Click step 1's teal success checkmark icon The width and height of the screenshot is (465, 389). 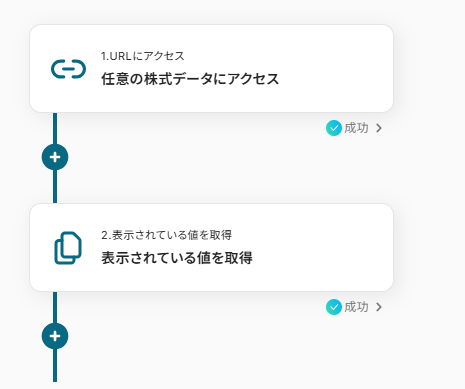pos(334,128)
